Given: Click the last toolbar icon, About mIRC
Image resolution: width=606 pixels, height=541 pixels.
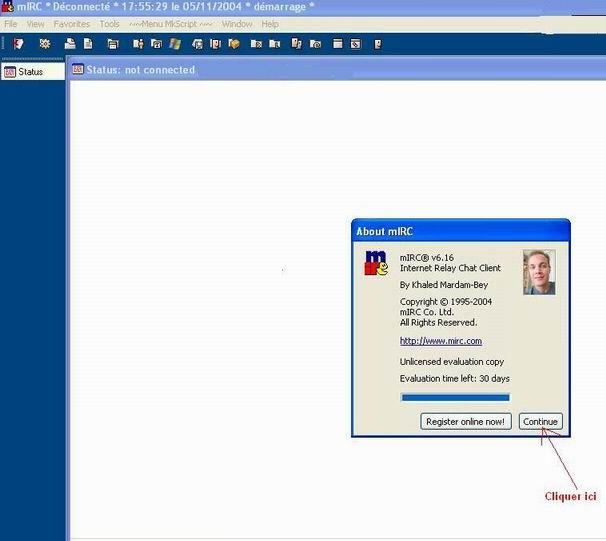Looking at the screenshot, I should pyautogui.click(x=378, y=44).
